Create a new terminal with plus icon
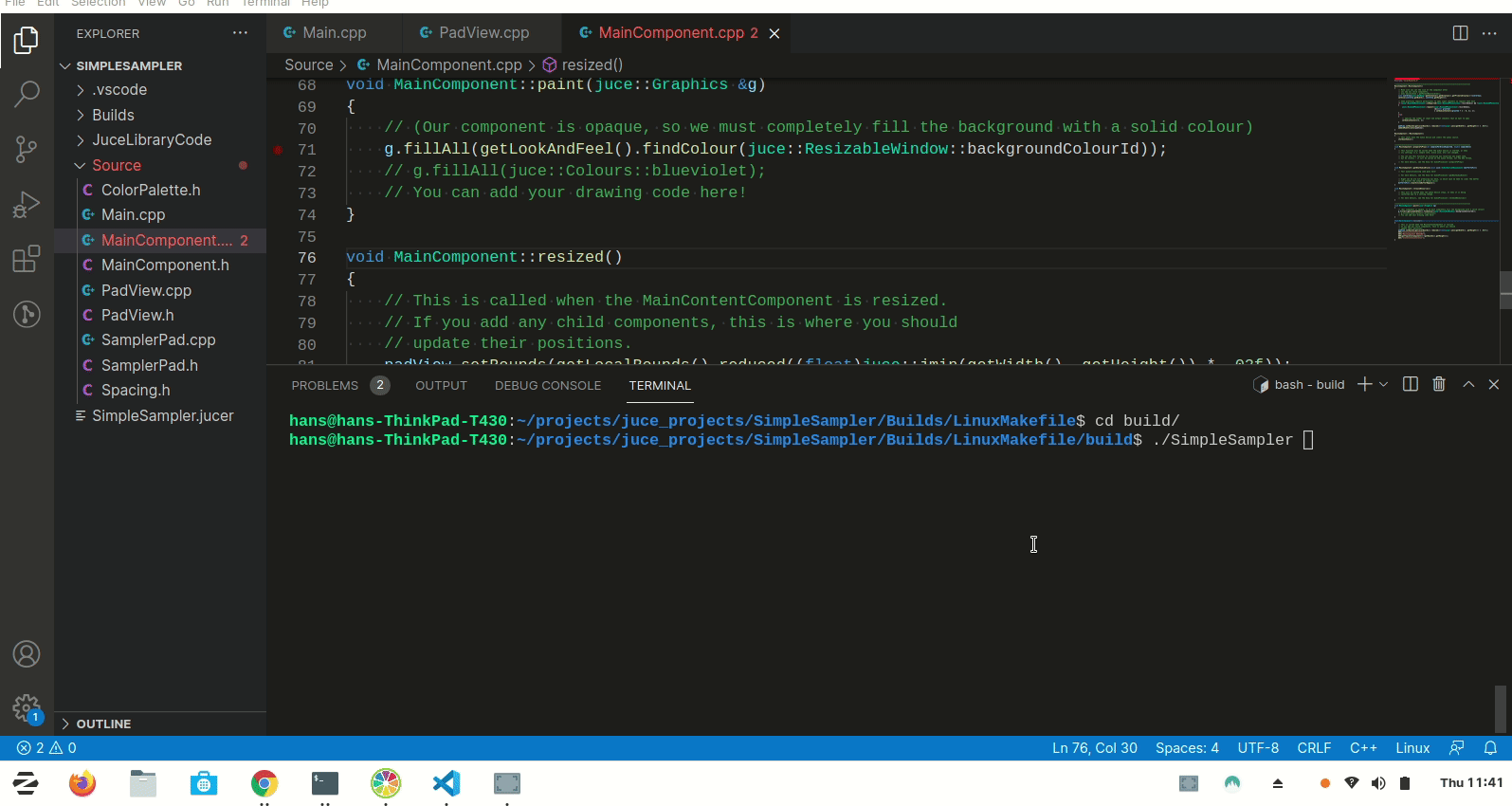 tap(1364, 384)
